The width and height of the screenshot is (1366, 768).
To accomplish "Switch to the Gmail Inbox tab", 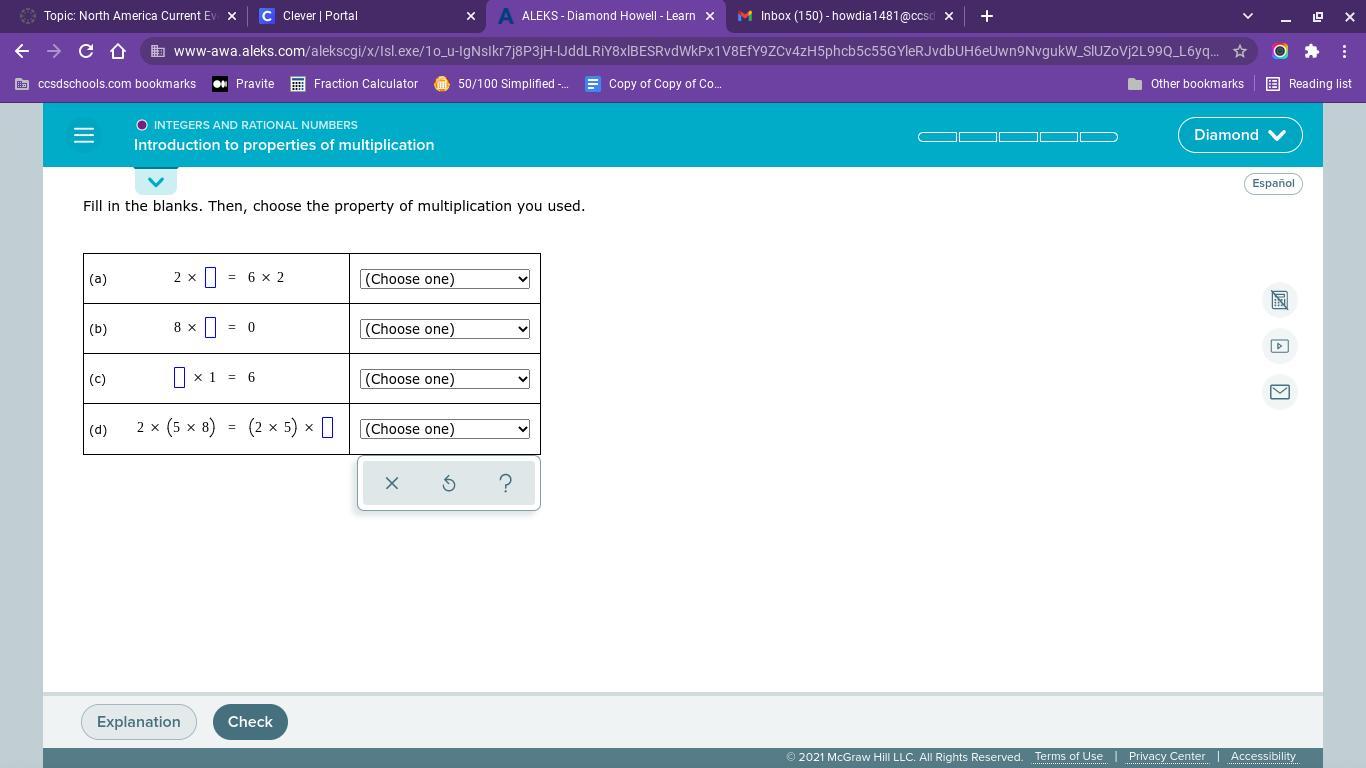I will (x=844, y=16).
